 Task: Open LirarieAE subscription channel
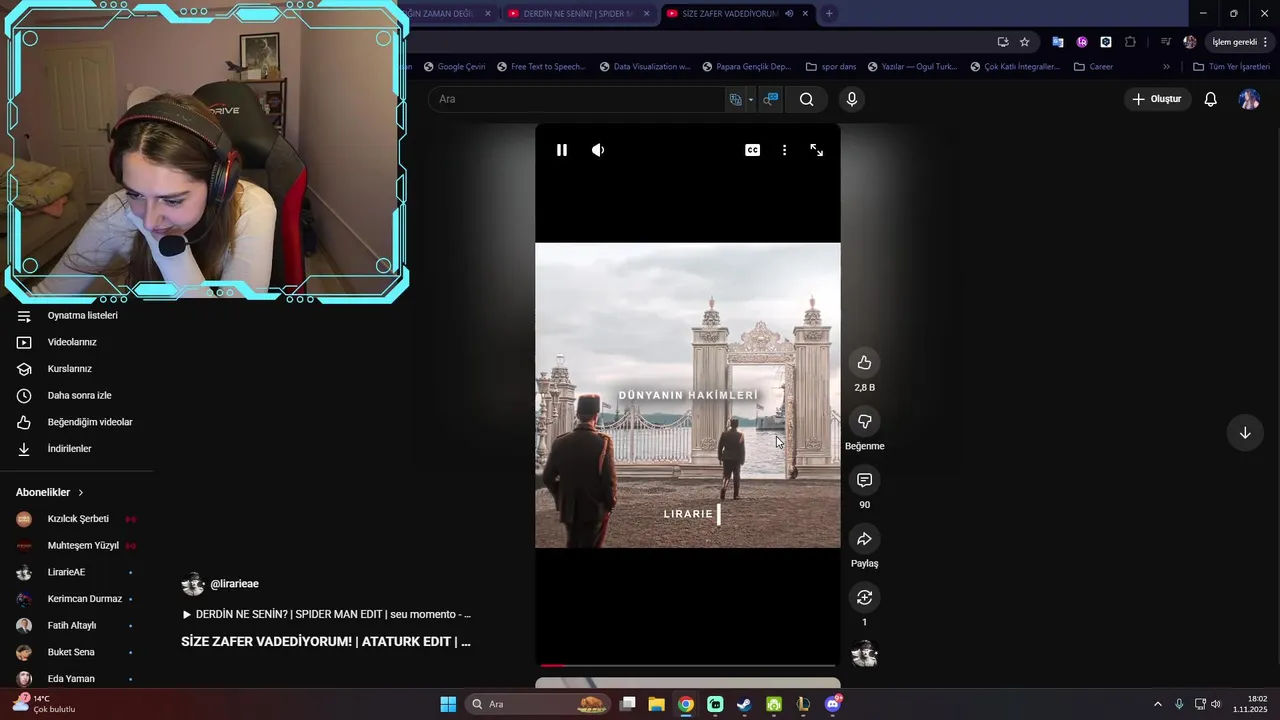(x=77, y=572)
